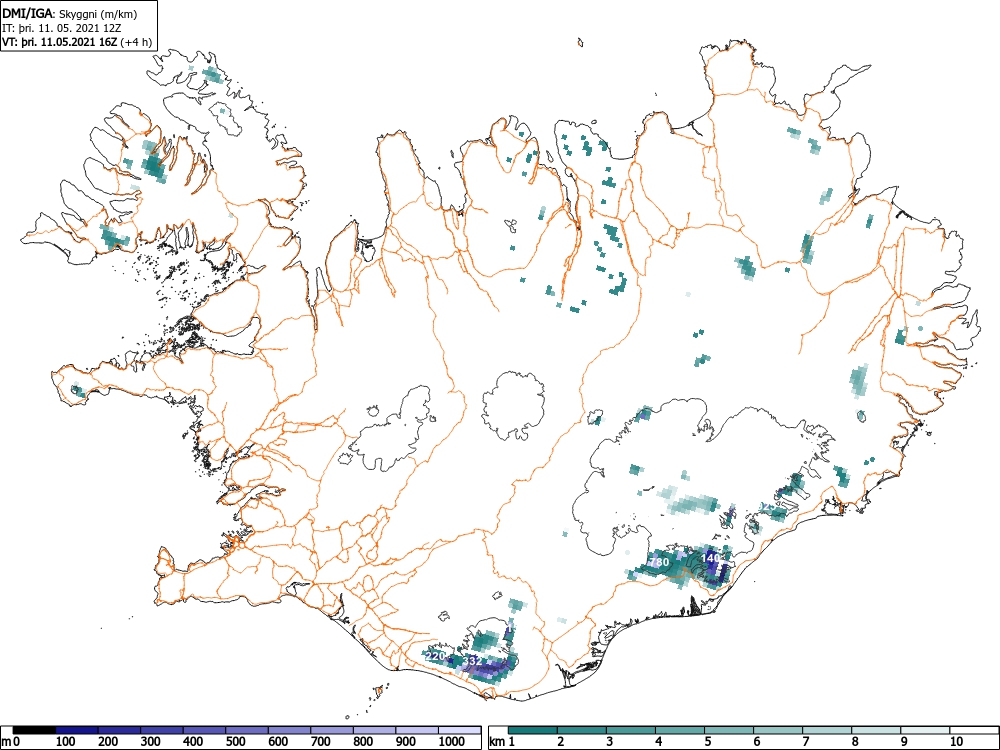The image size is (1000, 750).
Task: Click the '100' label in the meter legend
Action: [x=66, y=742]
